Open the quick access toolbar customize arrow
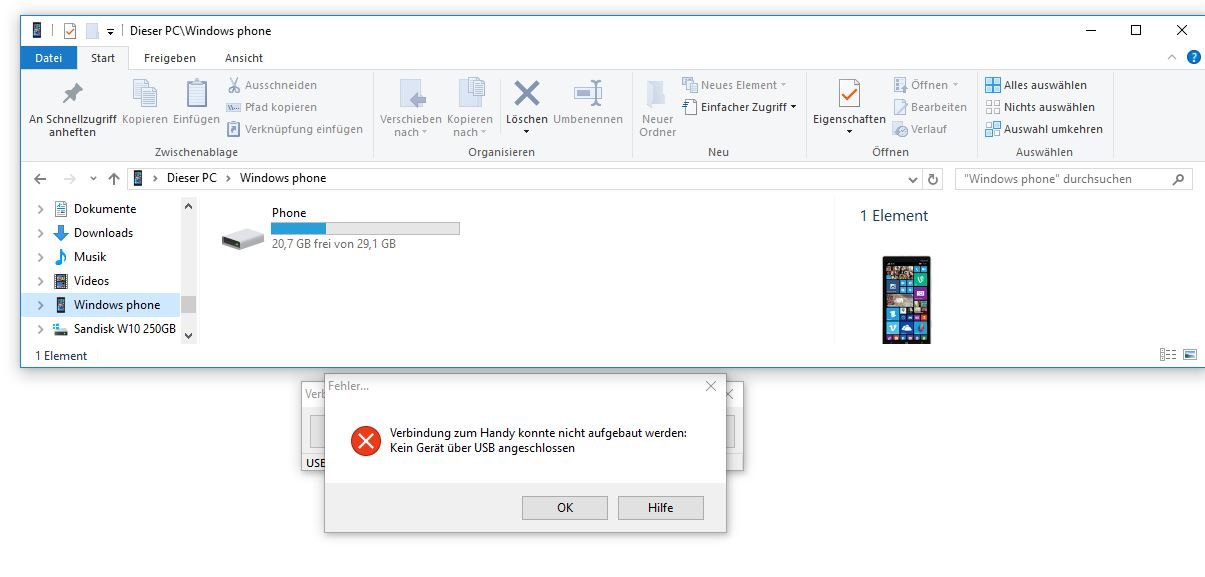 (x=110, y=31)
